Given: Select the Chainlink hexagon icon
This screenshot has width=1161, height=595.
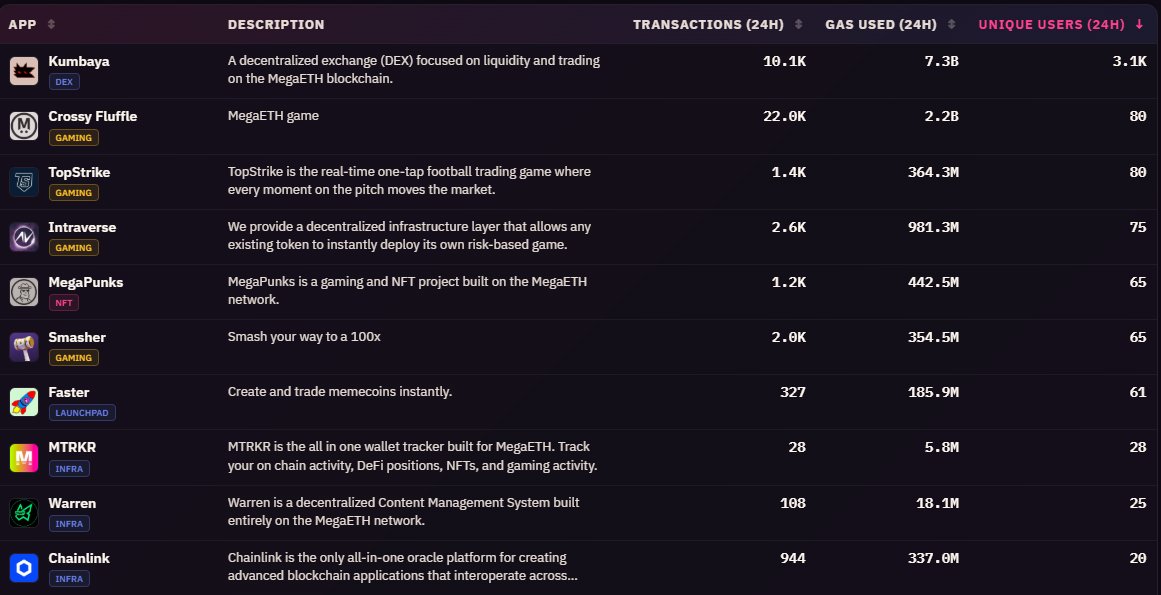Looking at the screenshot, I should tap(24, 568).
